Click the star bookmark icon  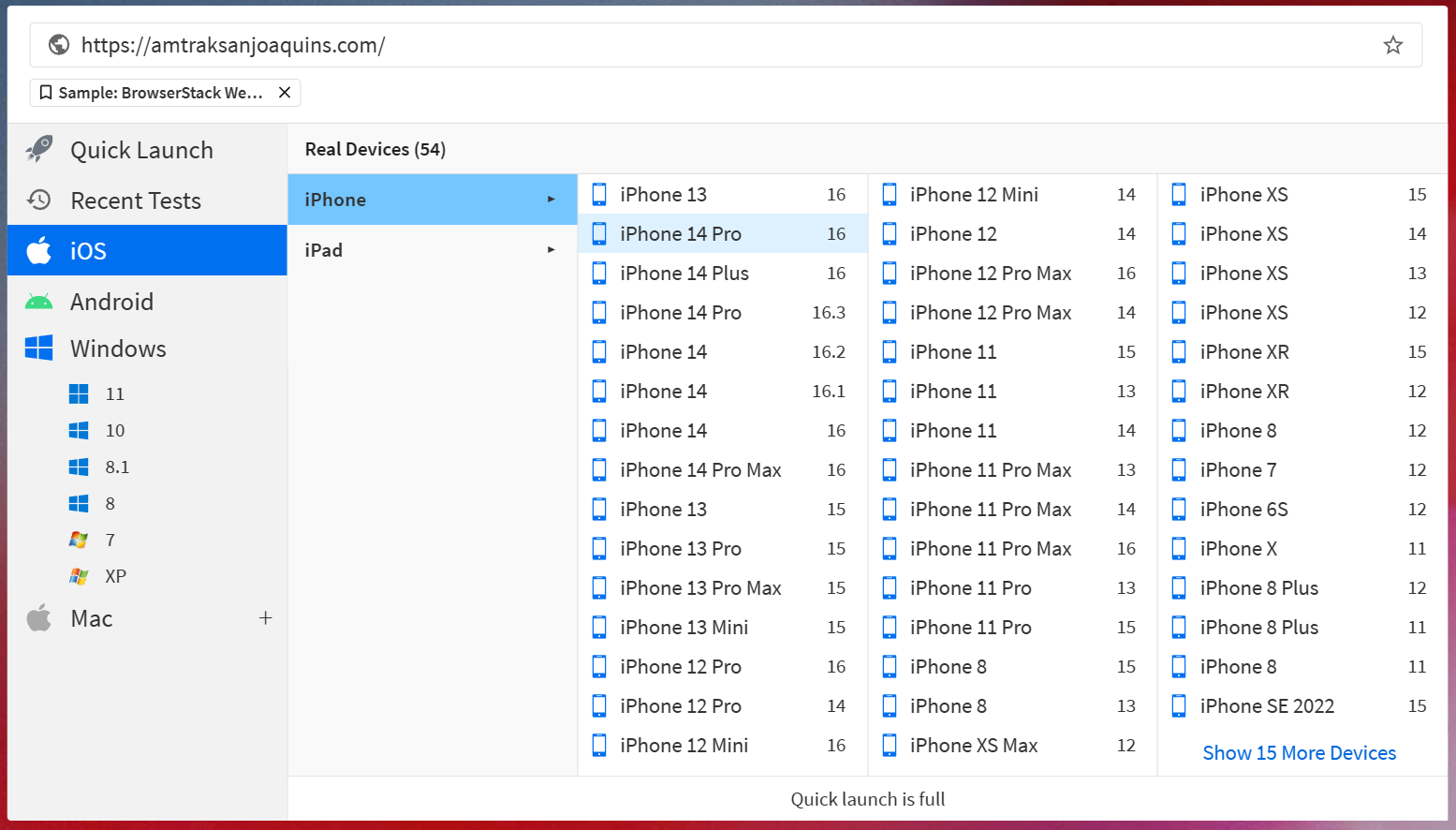[1393, 45]
